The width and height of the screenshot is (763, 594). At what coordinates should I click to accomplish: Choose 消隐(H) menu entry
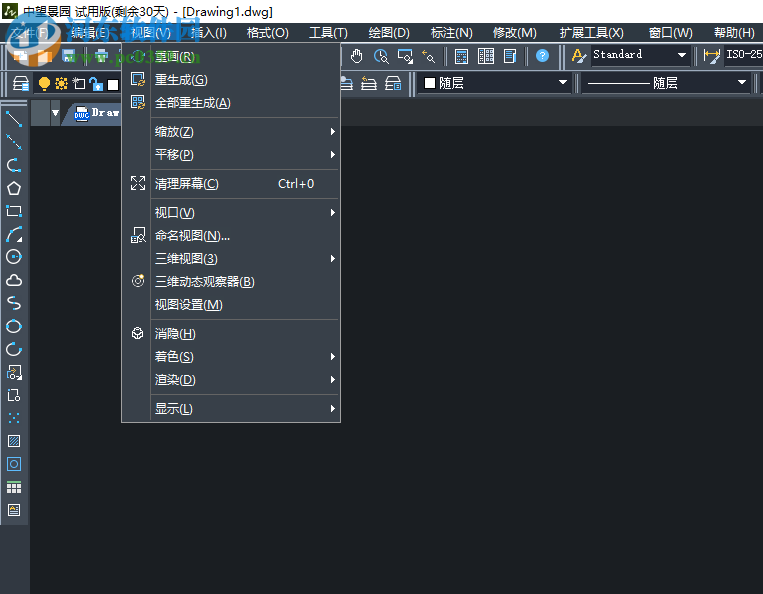[x=231, y=334]
